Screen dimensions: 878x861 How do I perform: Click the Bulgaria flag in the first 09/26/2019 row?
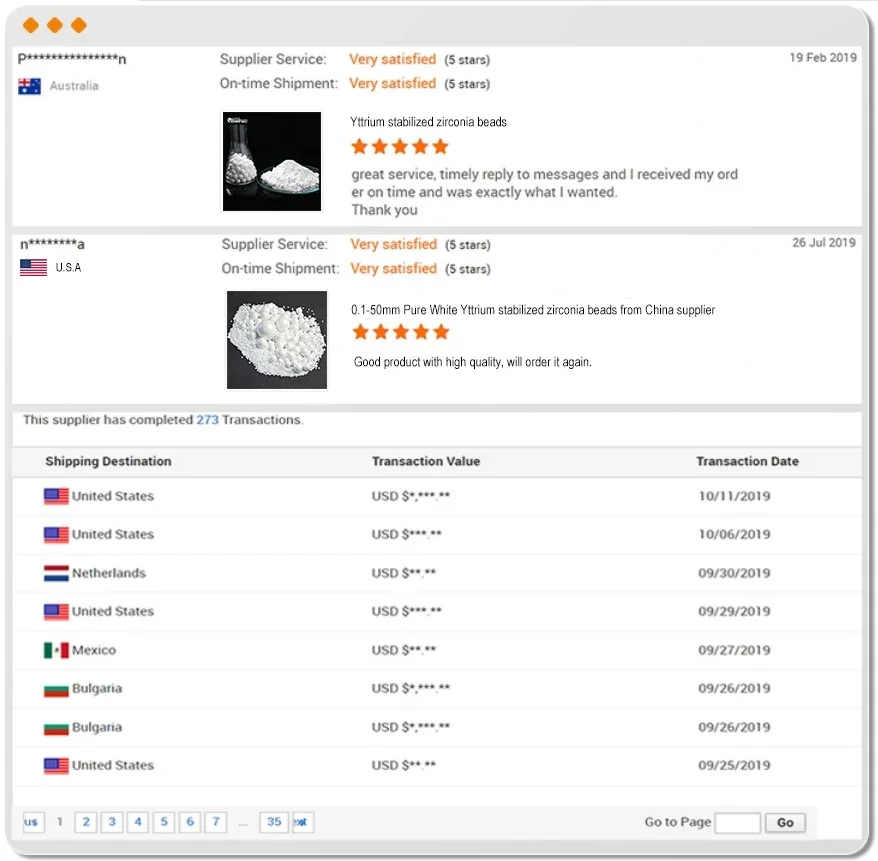tap(56, 690)
